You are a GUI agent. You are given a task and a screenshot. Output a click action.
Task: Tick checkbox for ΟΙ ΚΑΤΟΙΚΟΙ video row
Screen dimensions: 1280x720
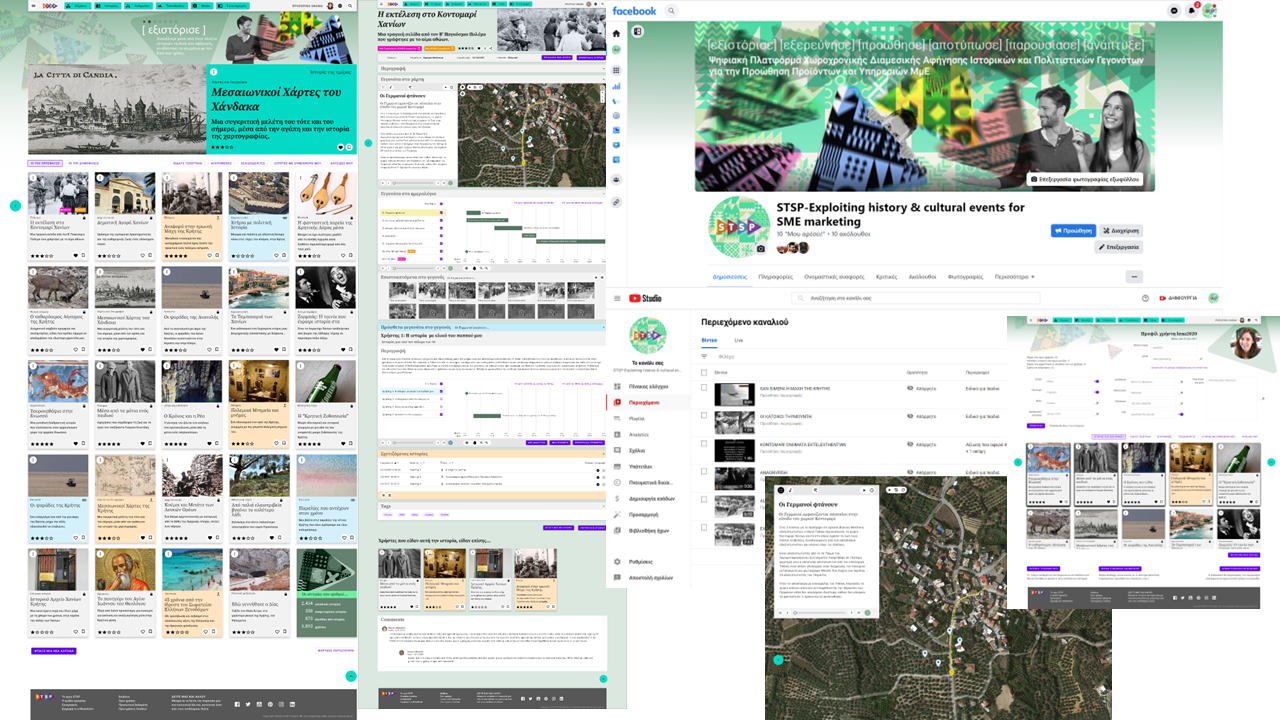pos(705,416)
